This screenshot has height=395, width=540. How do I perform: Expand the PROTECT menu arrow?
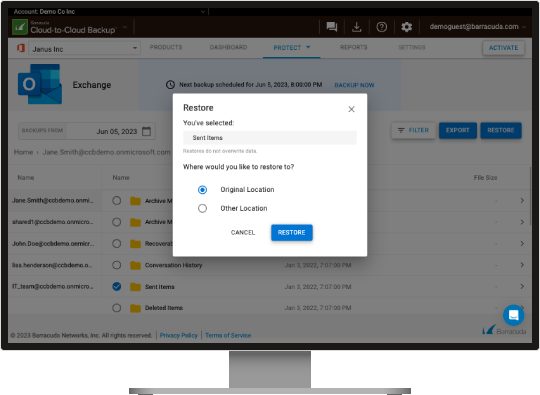(308, 47)
